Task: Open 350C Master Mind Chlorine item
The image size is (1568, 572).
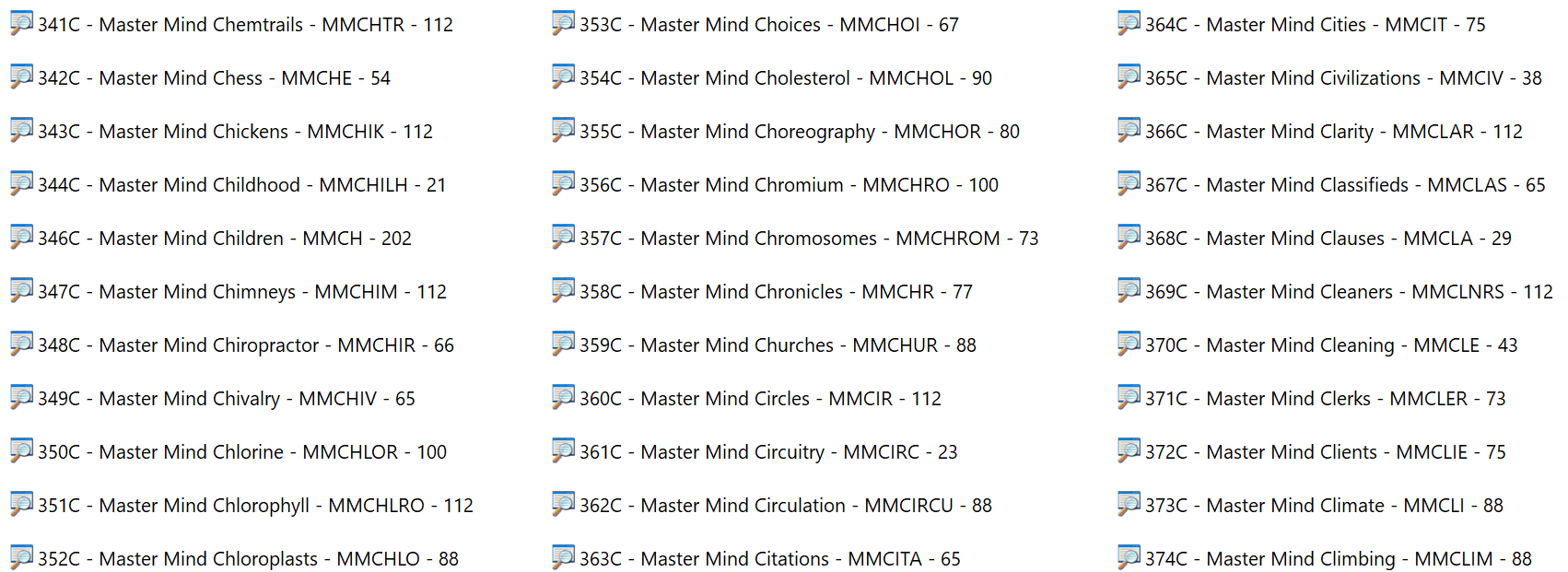Action: (241, 452)
